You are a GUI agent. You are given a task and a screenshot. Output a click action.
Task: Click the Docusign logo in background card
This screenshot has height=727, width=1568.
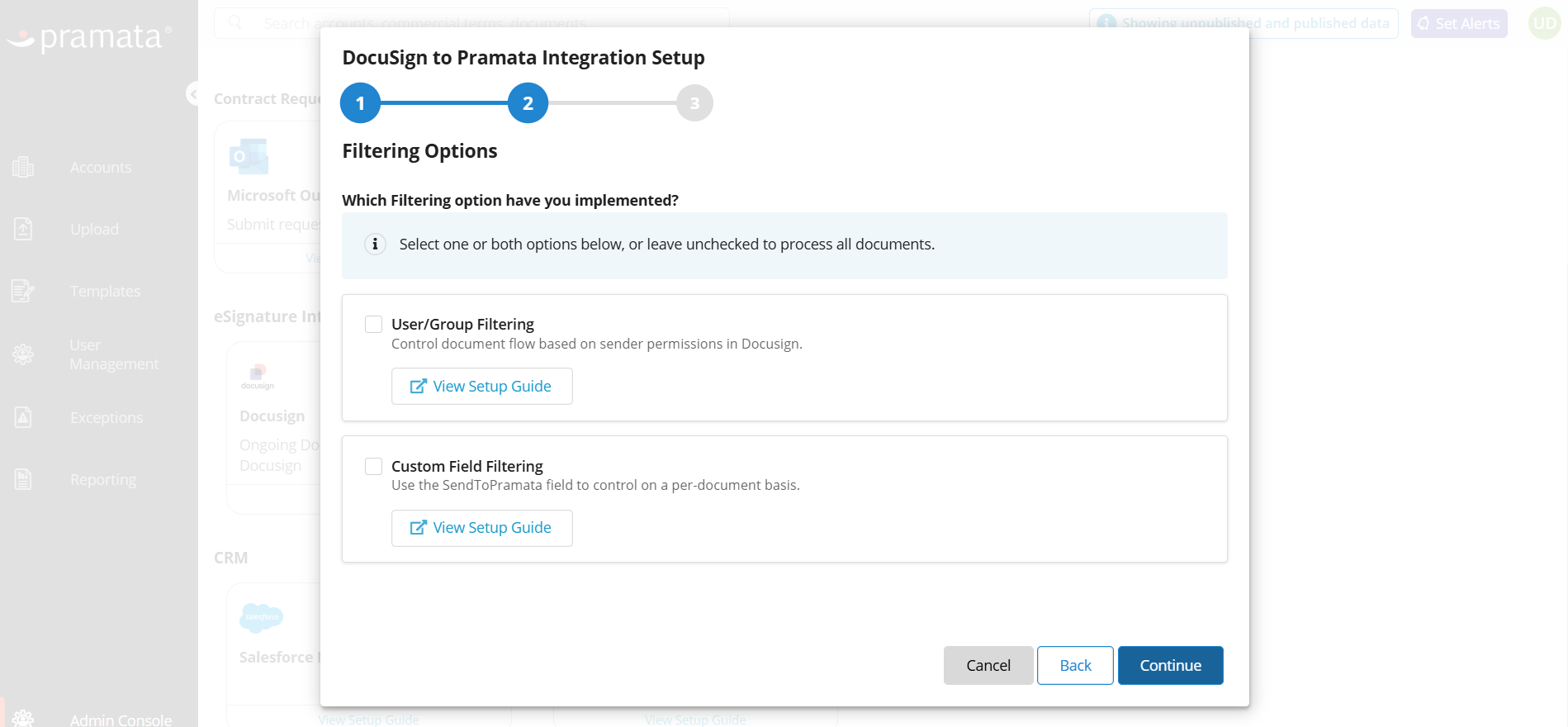pyautogui.click(x=258, y=376)
